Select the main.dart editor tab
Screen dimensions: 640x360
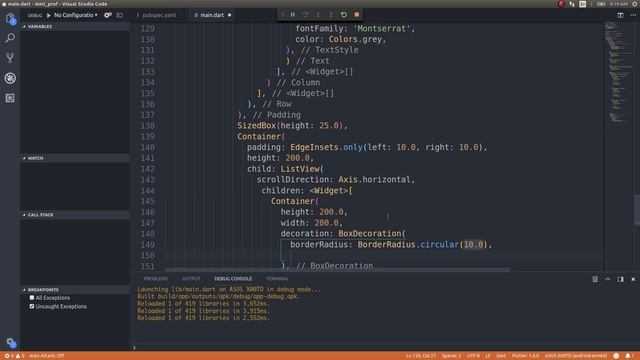212,15
